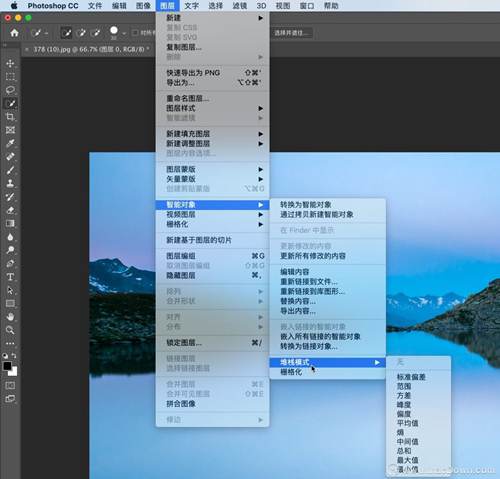Go to Home screen via house icon

tap(14, 33)
